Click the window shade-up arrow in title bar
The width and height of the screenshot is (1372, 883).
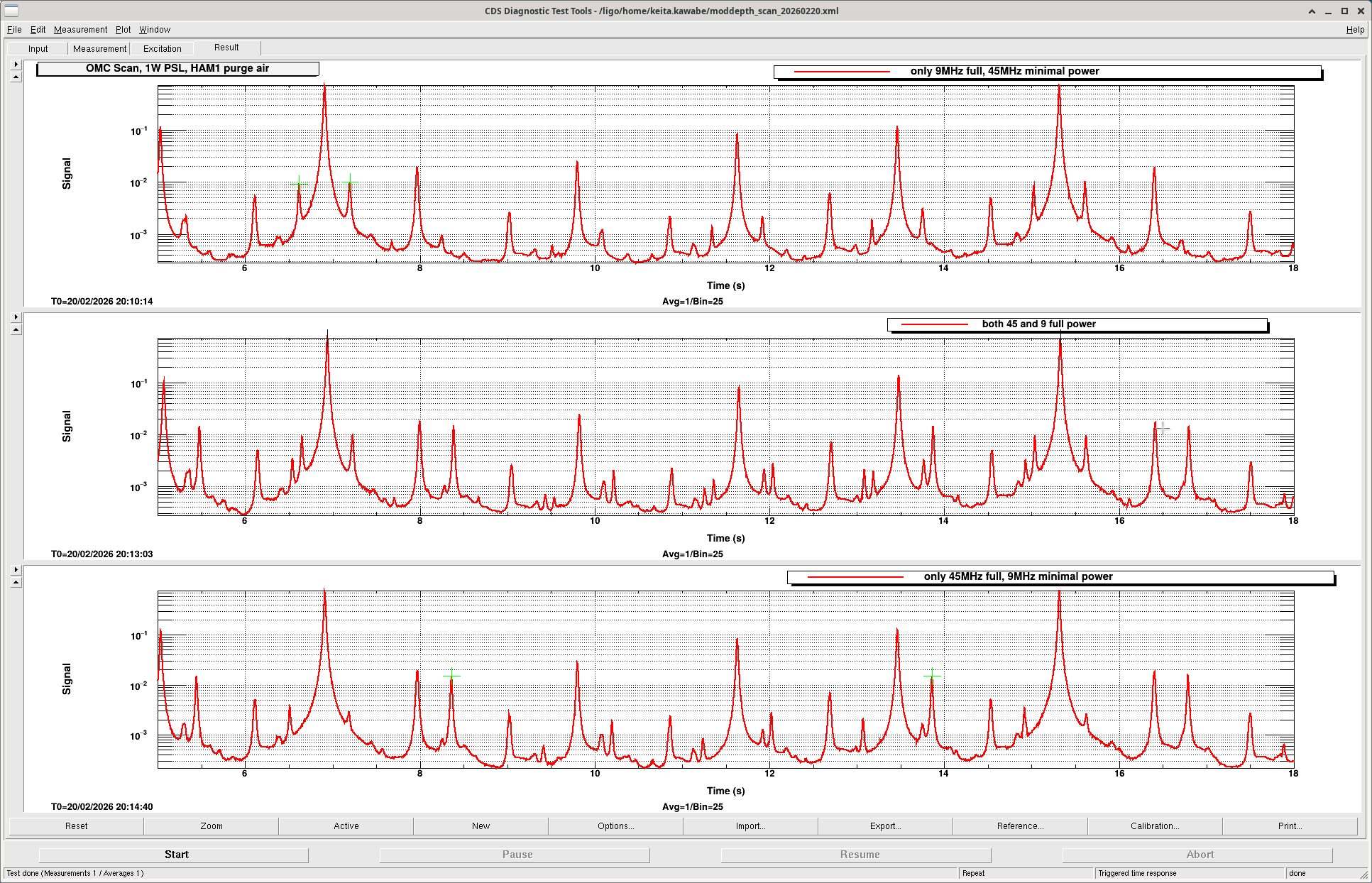pyautogui.click(x=1312, y=11)
